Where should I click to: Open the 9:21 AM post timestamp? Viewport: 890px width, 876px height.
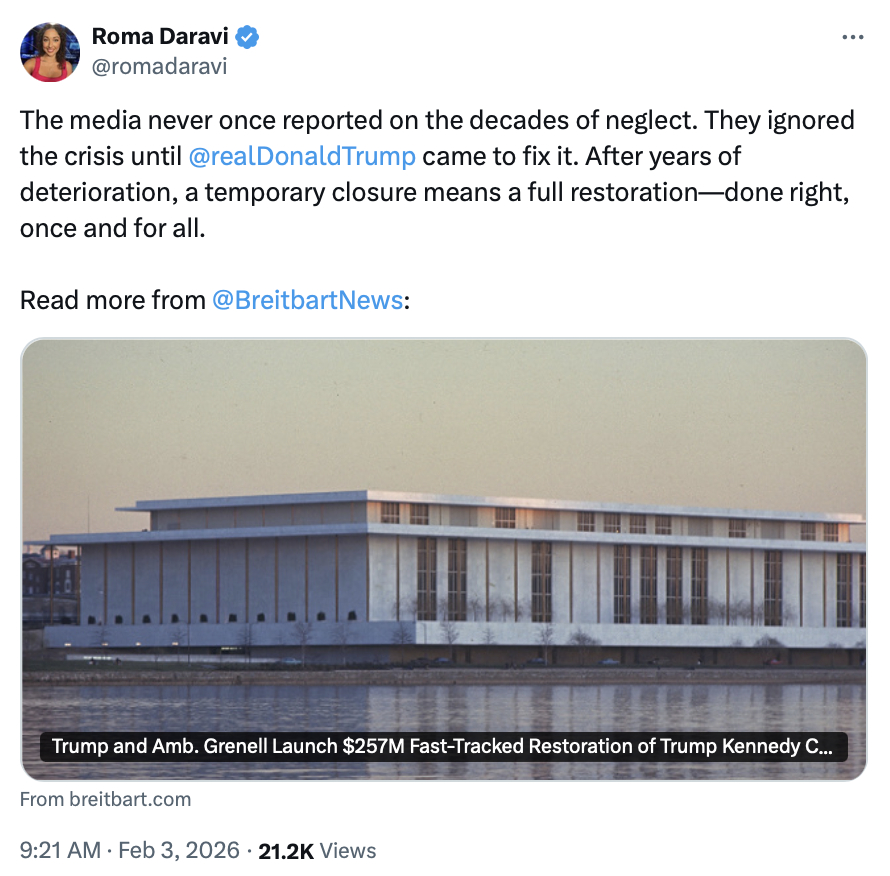60,850
